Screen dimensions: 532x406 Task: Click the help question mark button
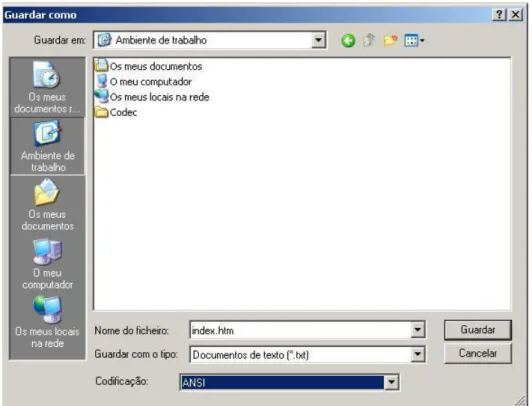pyautogui.click(x=499, y=15)
